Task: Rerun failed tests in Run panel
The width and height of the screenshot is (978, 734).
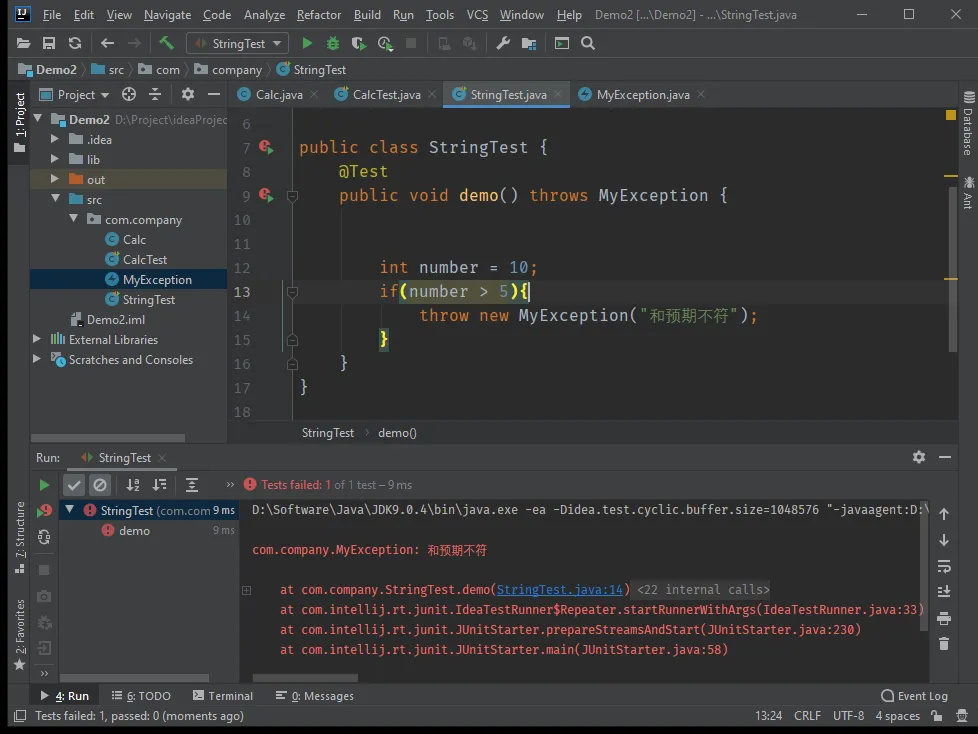Action: [44, 511]
